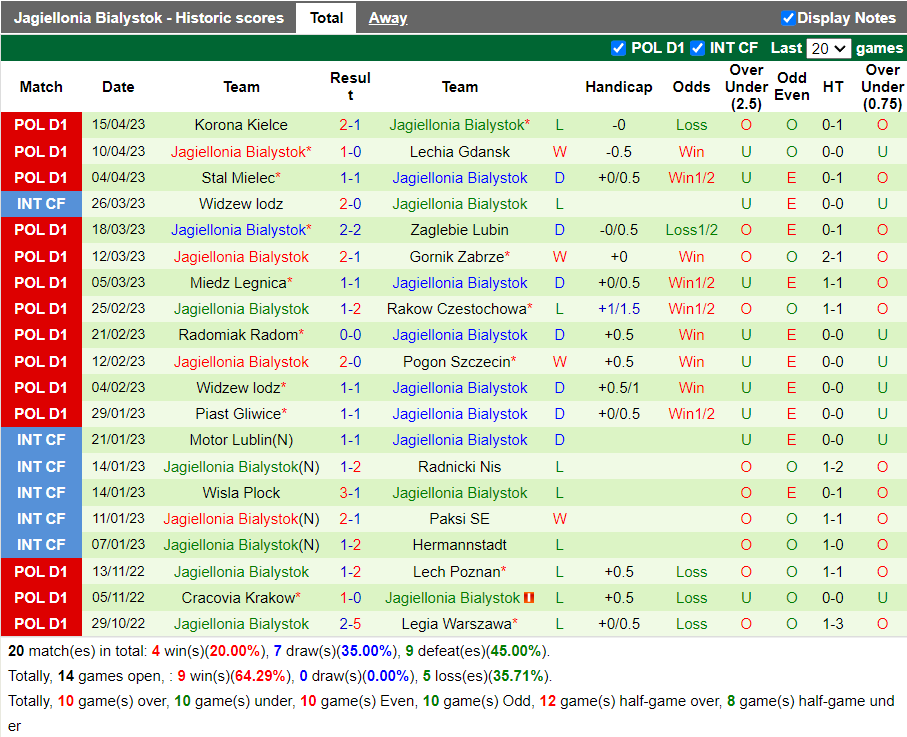Click the Win odds in the Gornik Zabrze row
The width and height of the screenshot is (907, 737).
pyautogui.click(x=691, y=257)
